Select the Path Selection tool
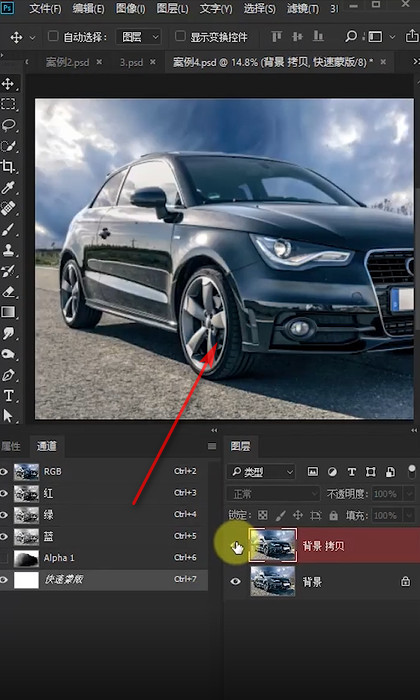Screen dimensions: 420x700 click(8, 416)
